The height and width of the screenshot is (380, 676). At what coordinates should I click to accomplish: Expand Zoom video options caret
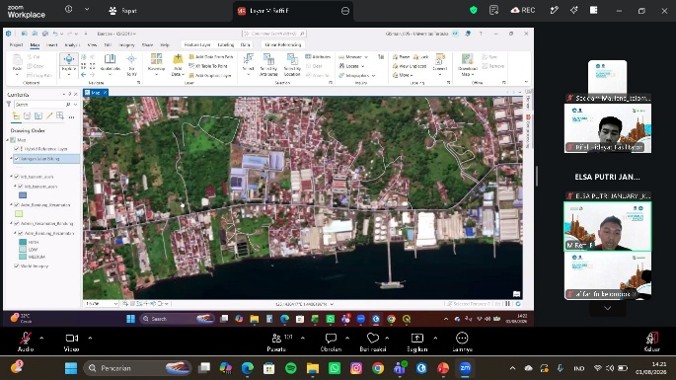pos(90,338)
